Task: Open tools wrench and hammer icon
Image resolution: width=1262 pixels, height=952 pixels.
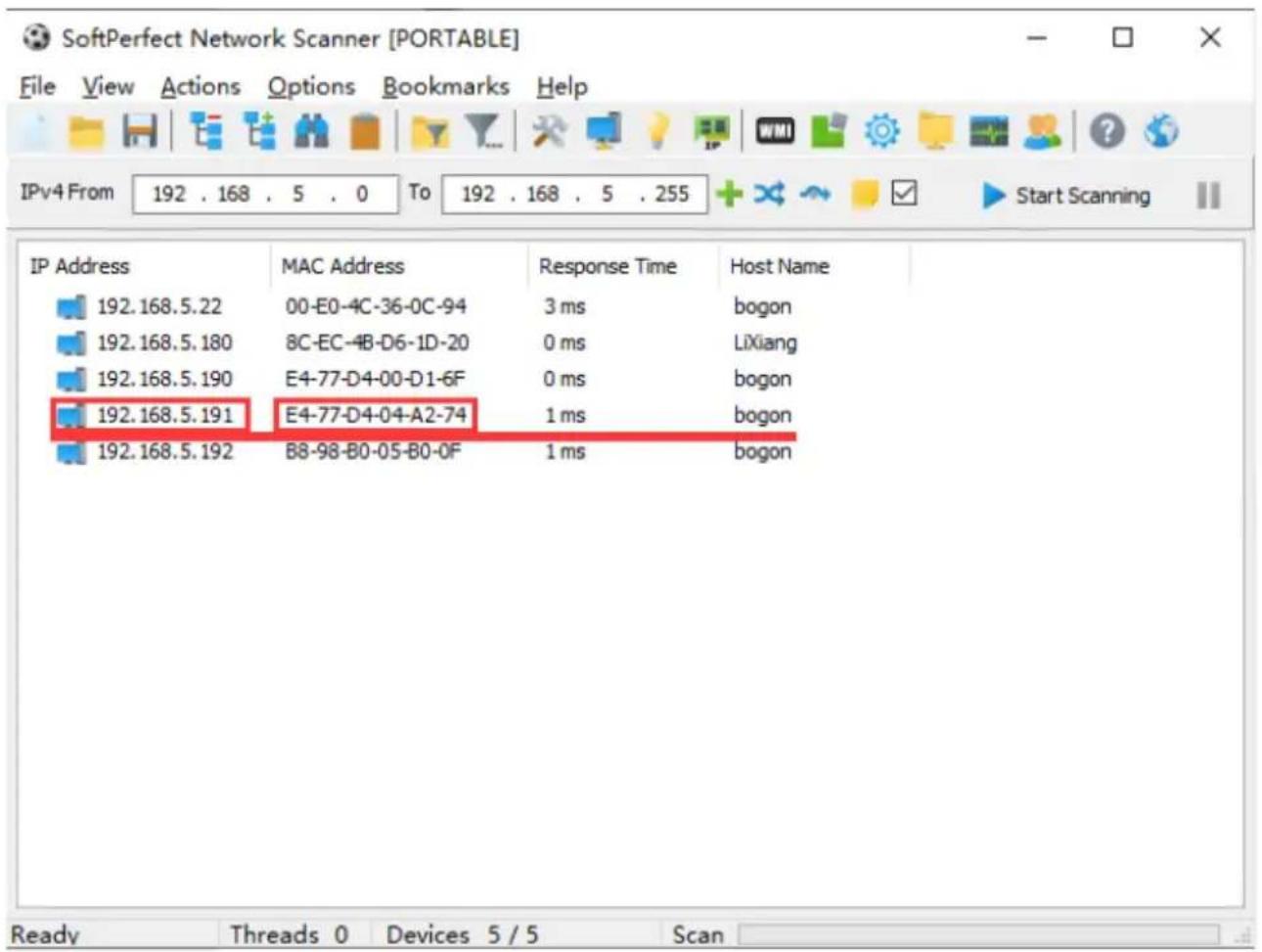Action: 549,131
